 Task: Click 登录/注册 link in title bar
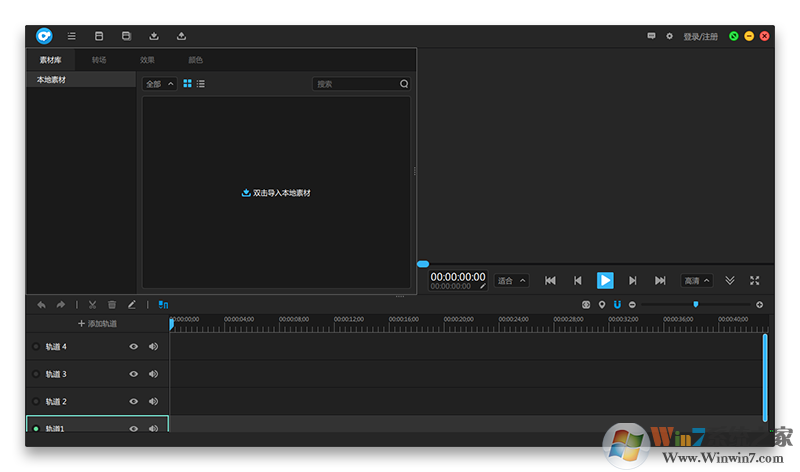[x=700, y=36]
